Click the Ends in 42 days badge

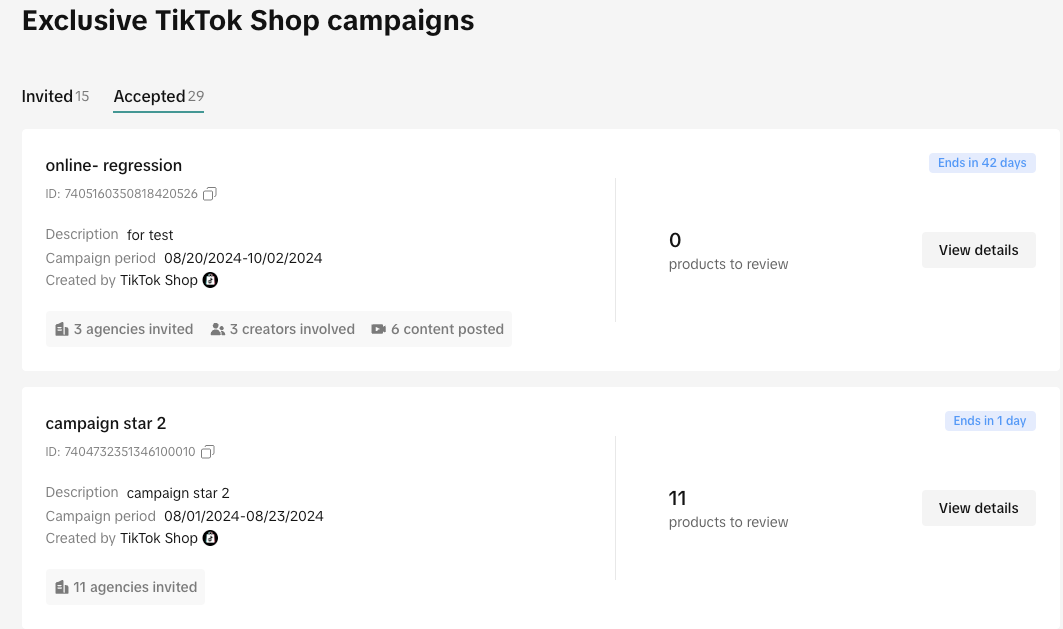(x=982, y=163)
